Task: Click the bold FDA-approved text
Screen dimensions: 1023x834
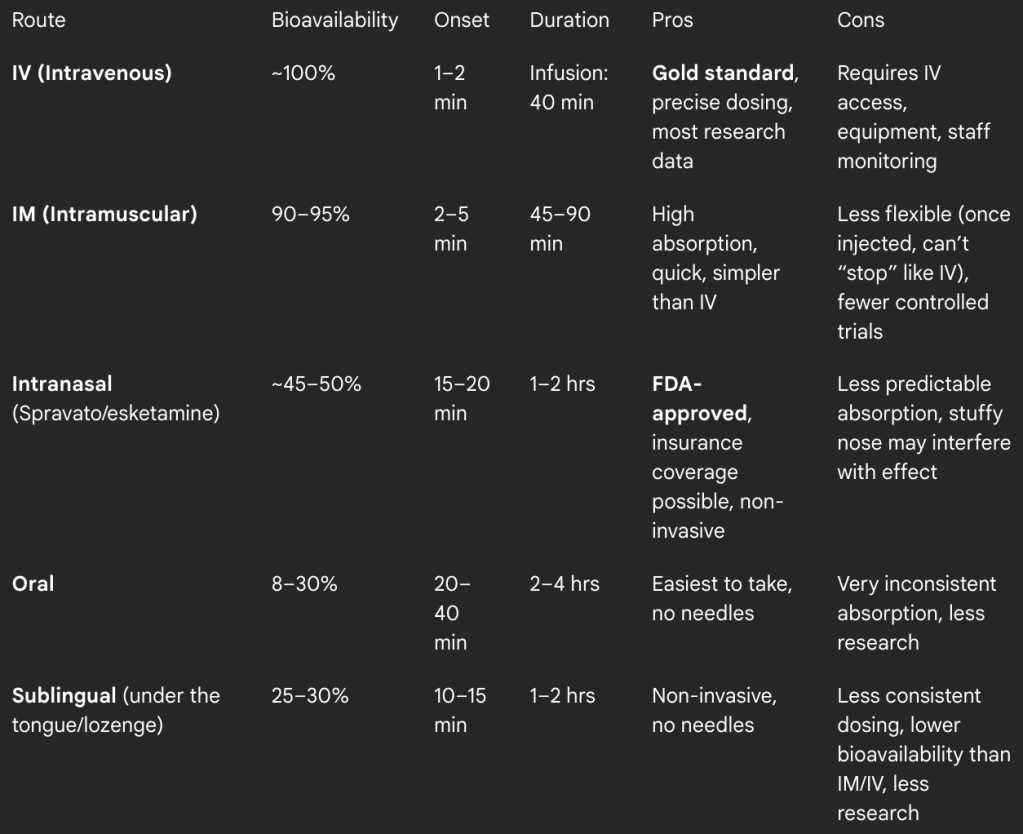Action: click(698, 398)
